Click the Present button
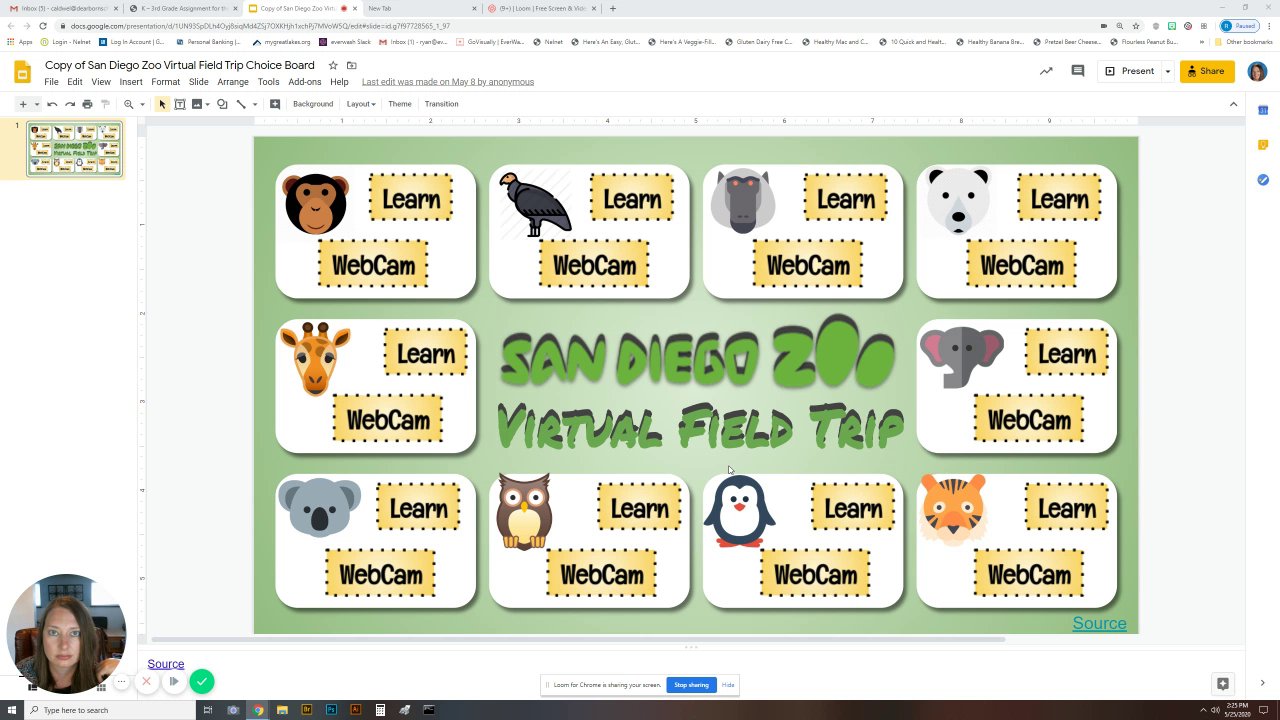This screenshot has width=1280, height=720. (1130, 71)
